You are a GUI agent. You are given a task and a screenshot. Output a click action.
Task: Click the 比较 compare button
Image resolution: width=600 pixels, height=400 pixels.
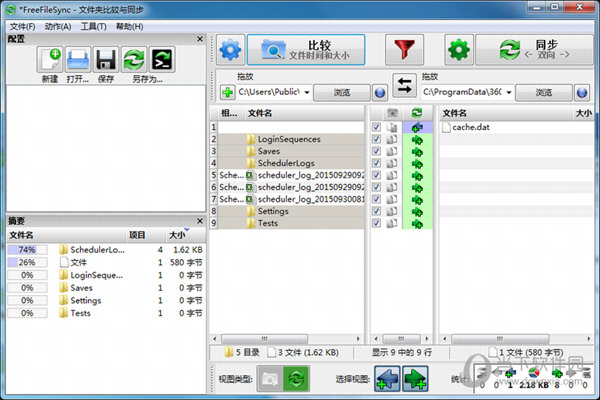[306, 50]
